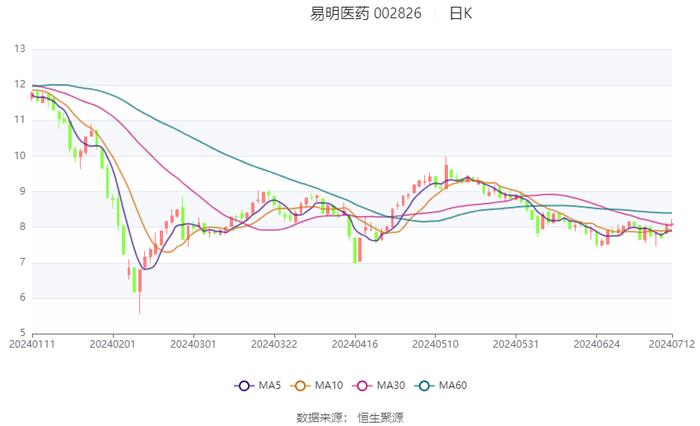Click the 日K chart type label

(460, 13)
